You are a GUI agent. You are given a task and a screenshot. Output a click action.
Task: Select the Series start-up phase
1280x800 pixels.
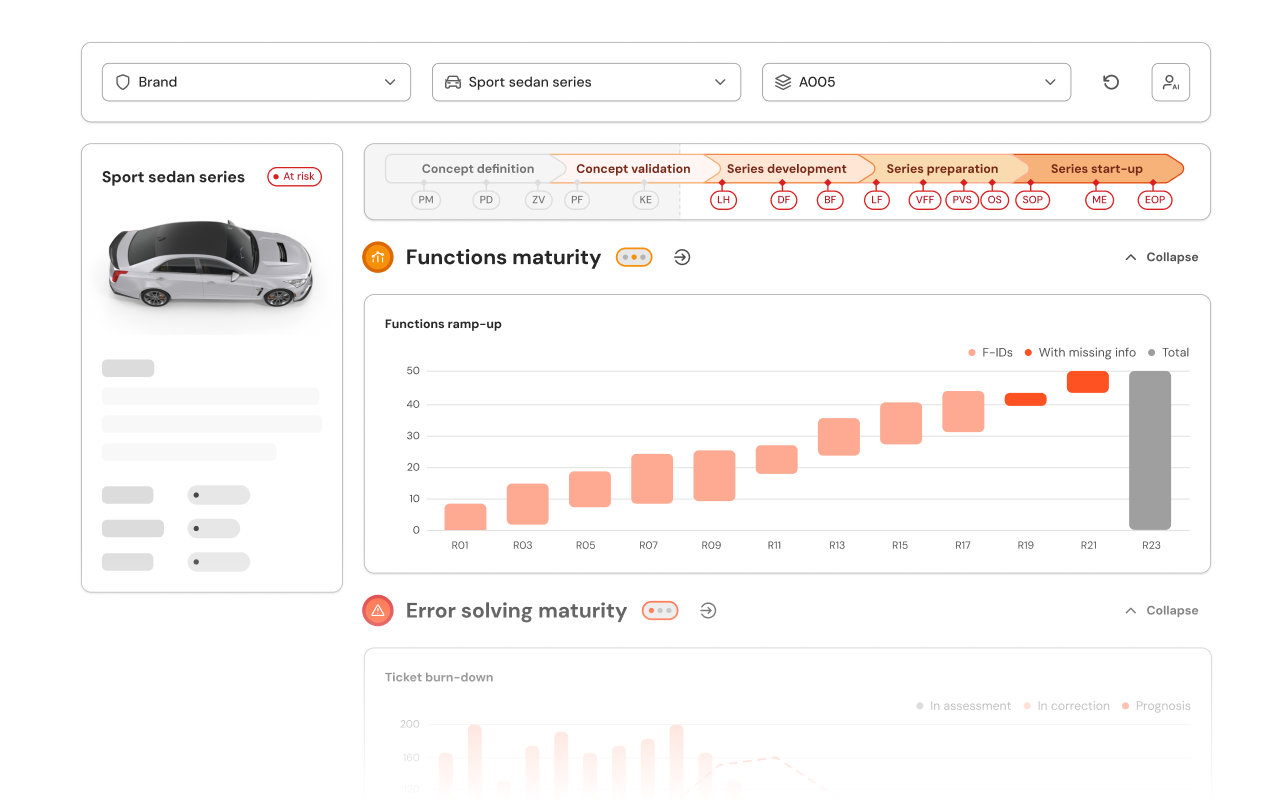point(1096,169)
